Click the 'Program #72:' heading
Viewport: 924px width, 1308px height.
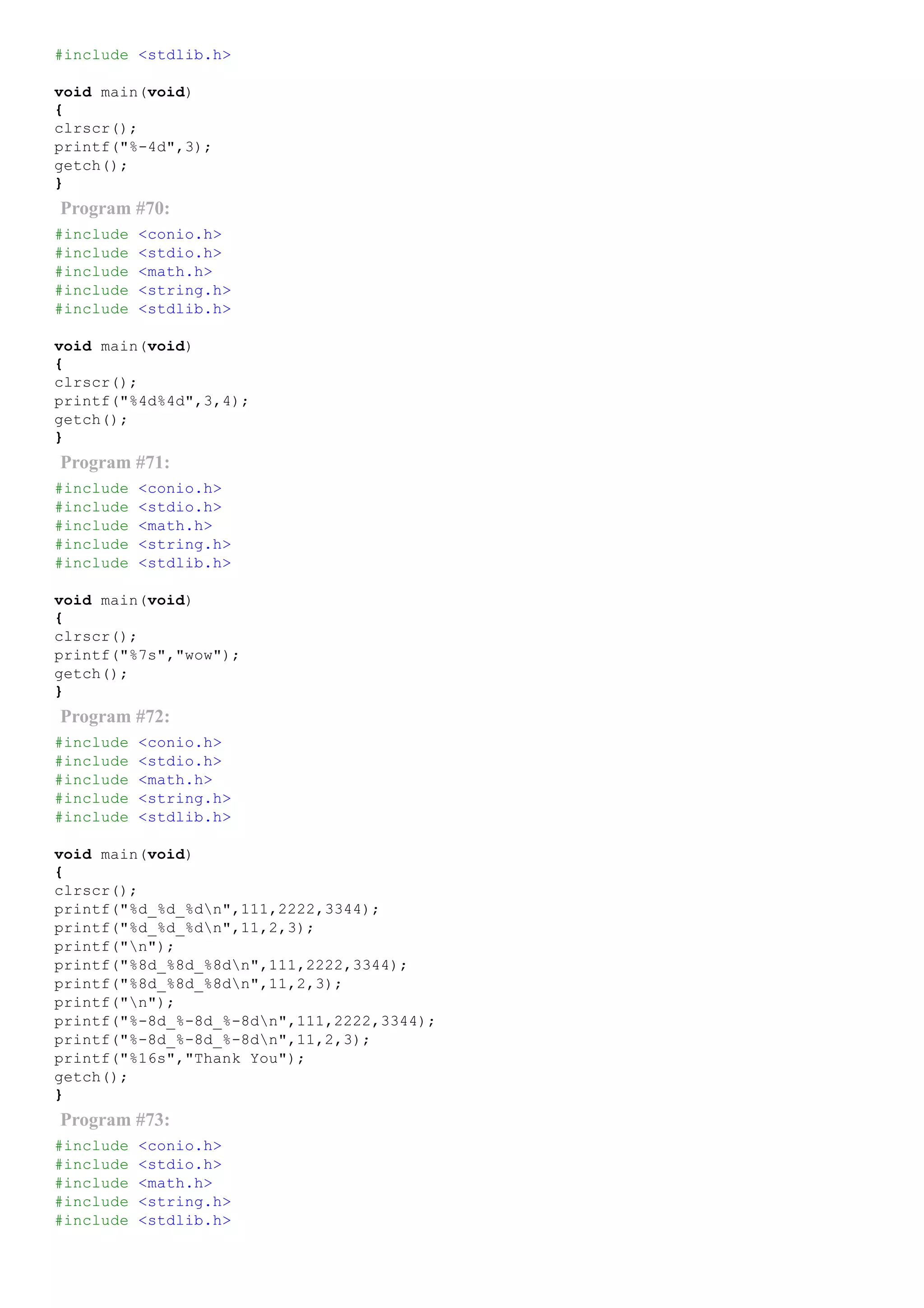pyautogui.click(x=115, y=717)
